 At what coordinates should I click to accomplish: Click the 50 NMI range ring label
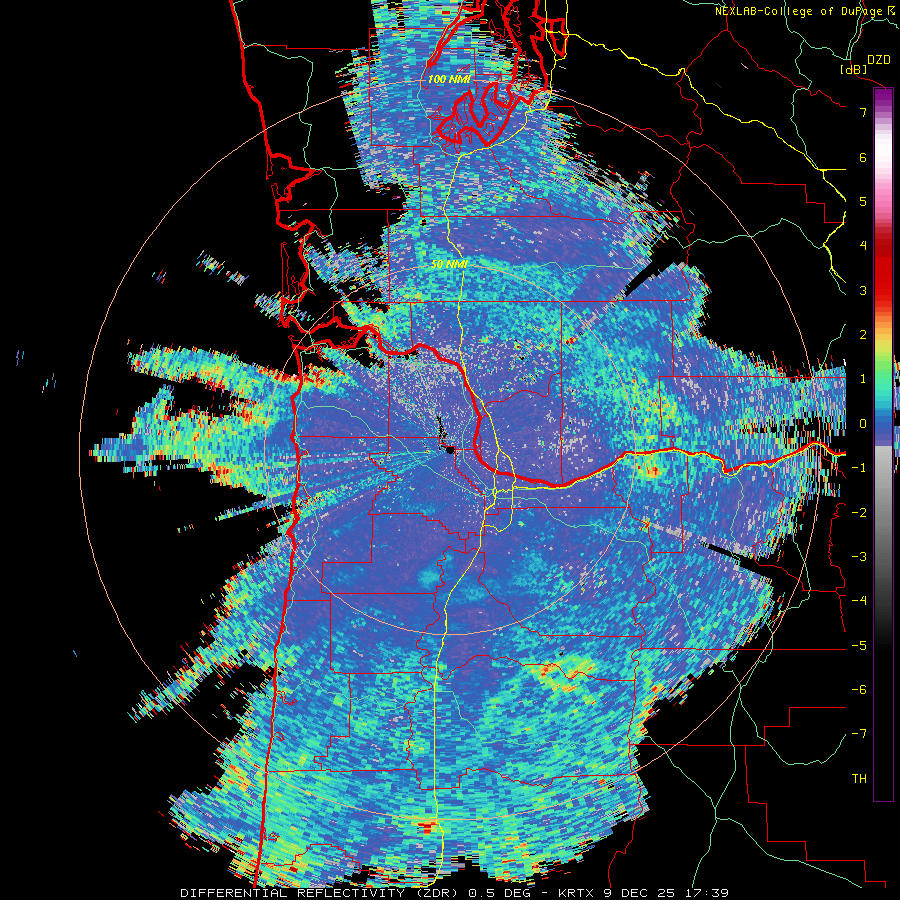coord(449,264)
